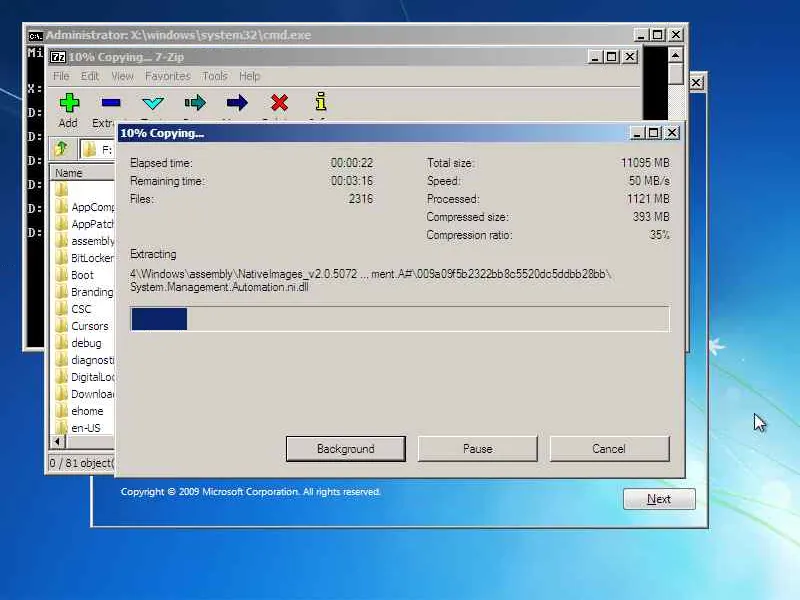Click the up-folder arrow icon
Image resolution: width=800 pixels, height=600 pixels.
tap(62, 148)
